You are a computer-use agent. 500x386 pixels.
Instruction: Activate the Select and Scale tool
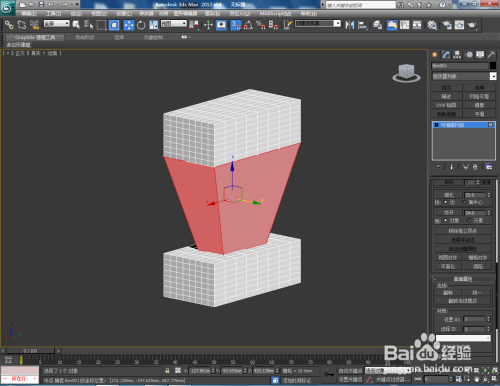click(x=154, y=25)
